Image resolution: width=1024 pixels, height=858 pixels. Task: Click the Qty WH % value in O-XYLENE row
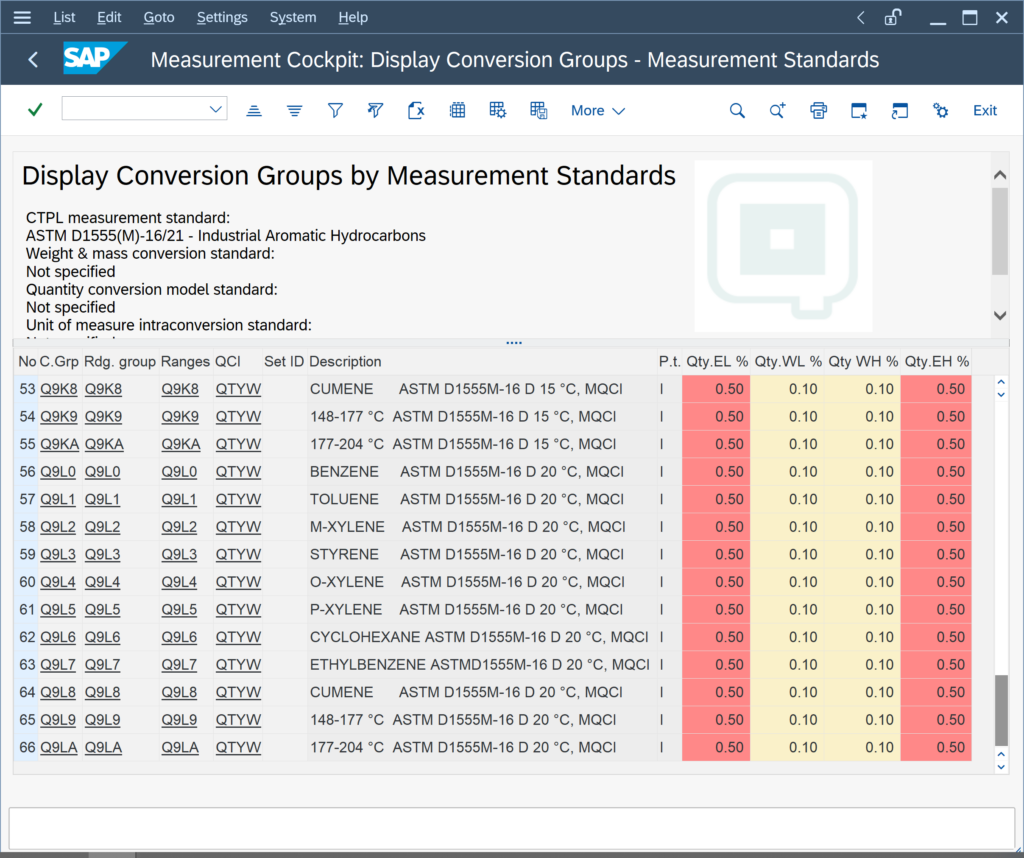(863, 582)
